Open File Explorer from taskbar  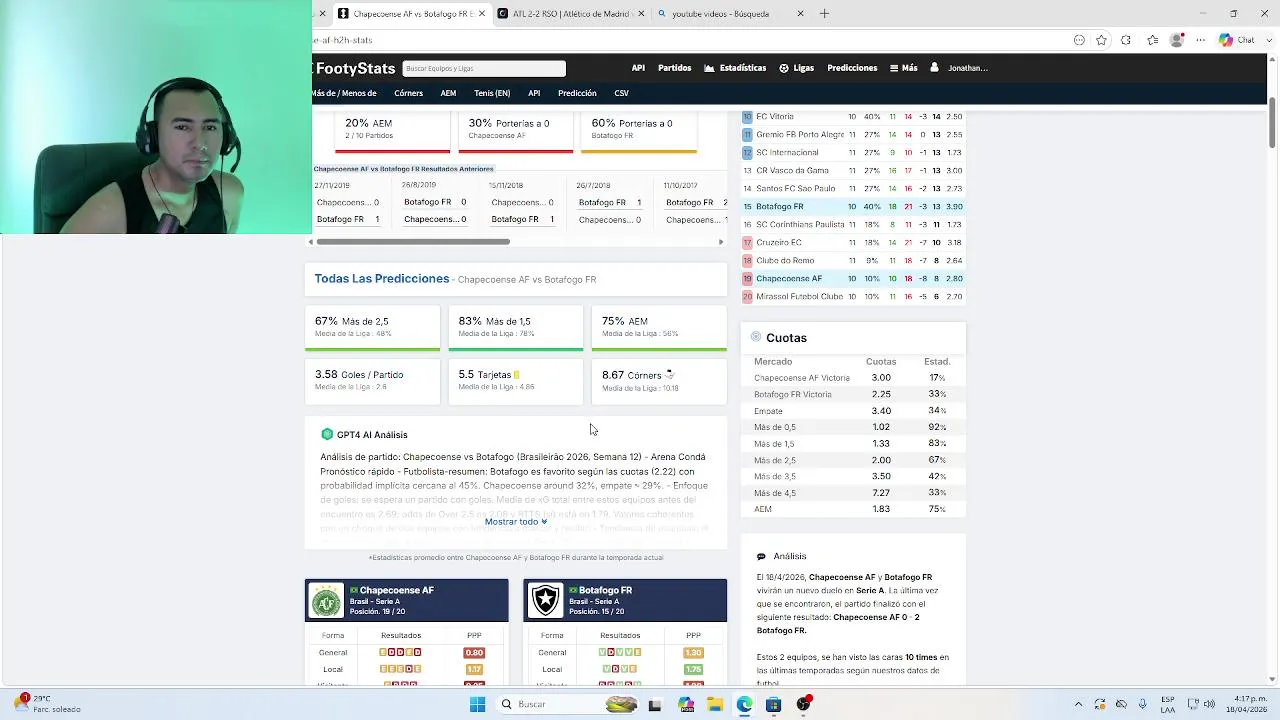pos(715,704)
